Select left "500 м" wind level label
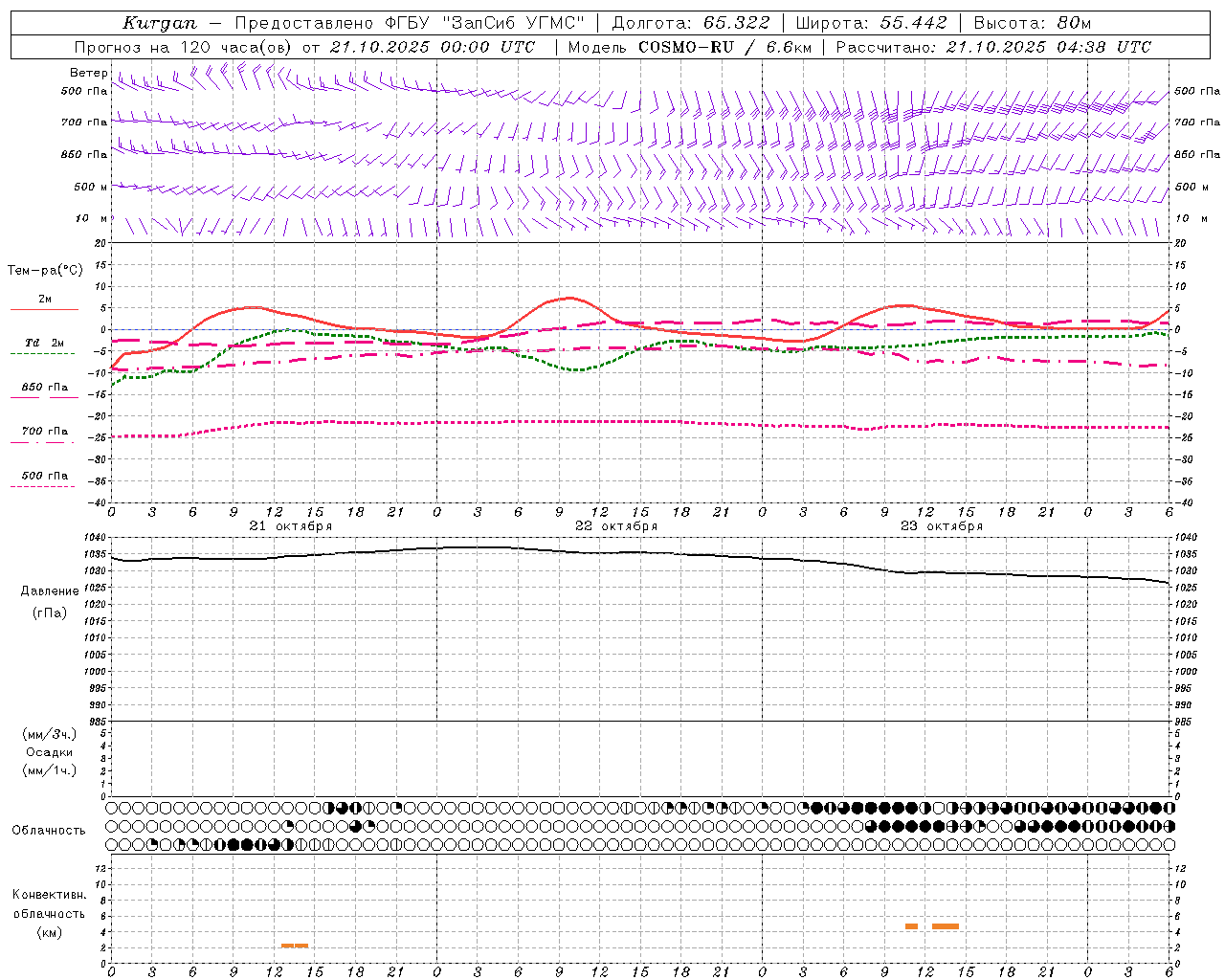The height and width of the screenshot is (980, 1225). (x=91, y=187)
